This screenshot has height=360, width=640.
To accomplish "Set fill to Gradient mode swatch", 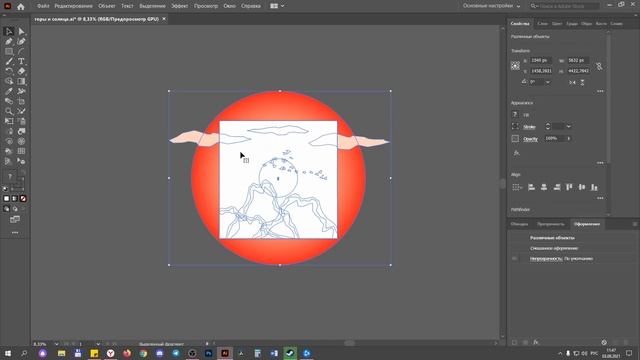I will [x=15, y=199].
